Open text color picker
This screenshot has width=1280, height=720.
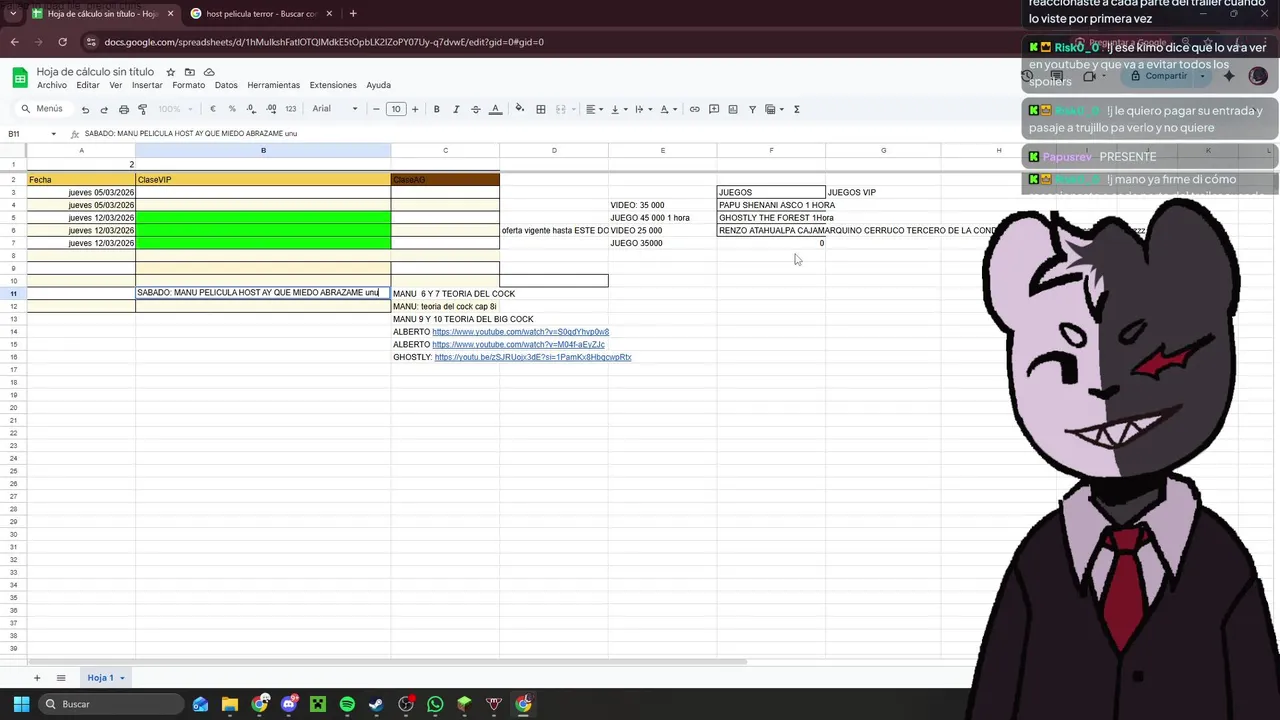pyautogui.click(x=495, y=109)
